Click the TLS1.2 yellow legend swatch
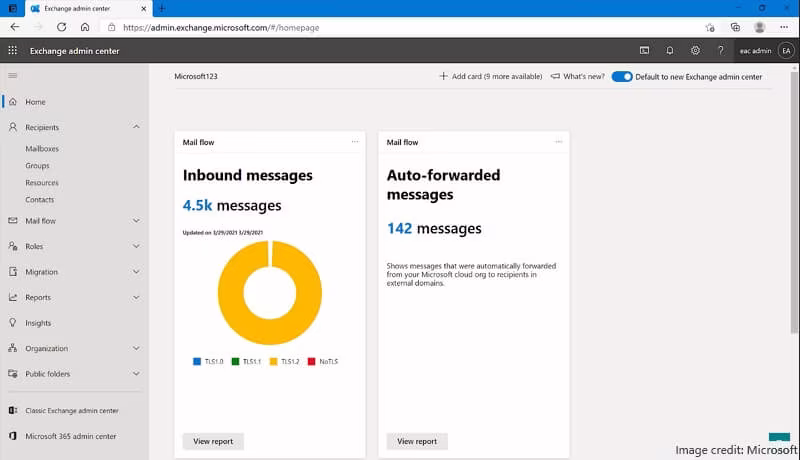Viewport: 800px width, 460px height. [x=273, y=362]
